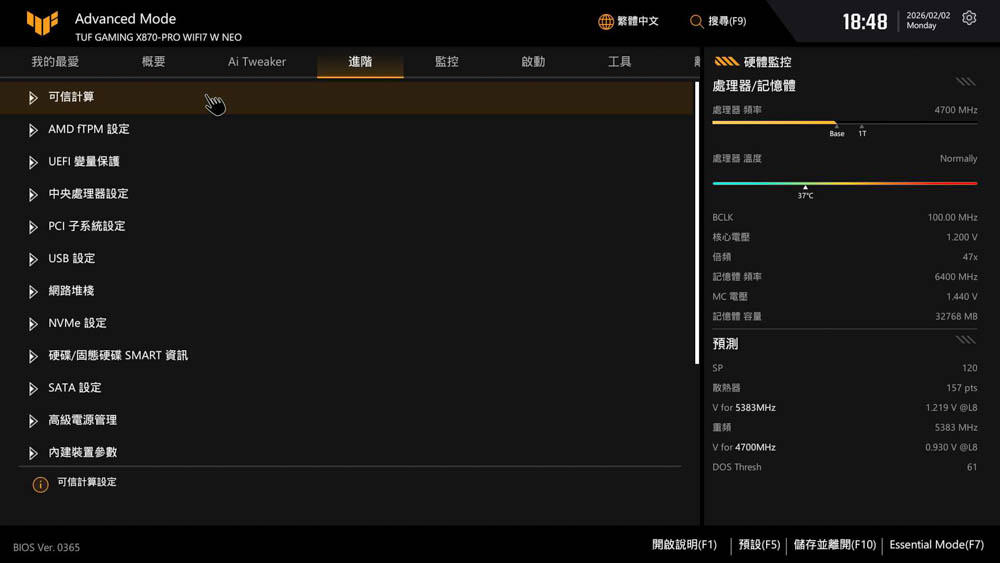Click the TUF Gaming logo
The height and width of the screenshot is (563, 1000).
(41, 24)
